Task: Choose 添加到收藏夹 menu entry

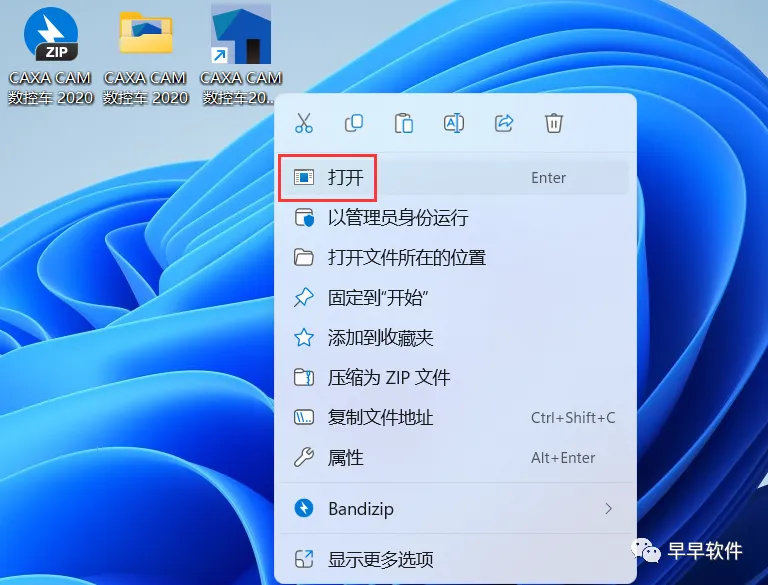Action: tap(455, 338)
